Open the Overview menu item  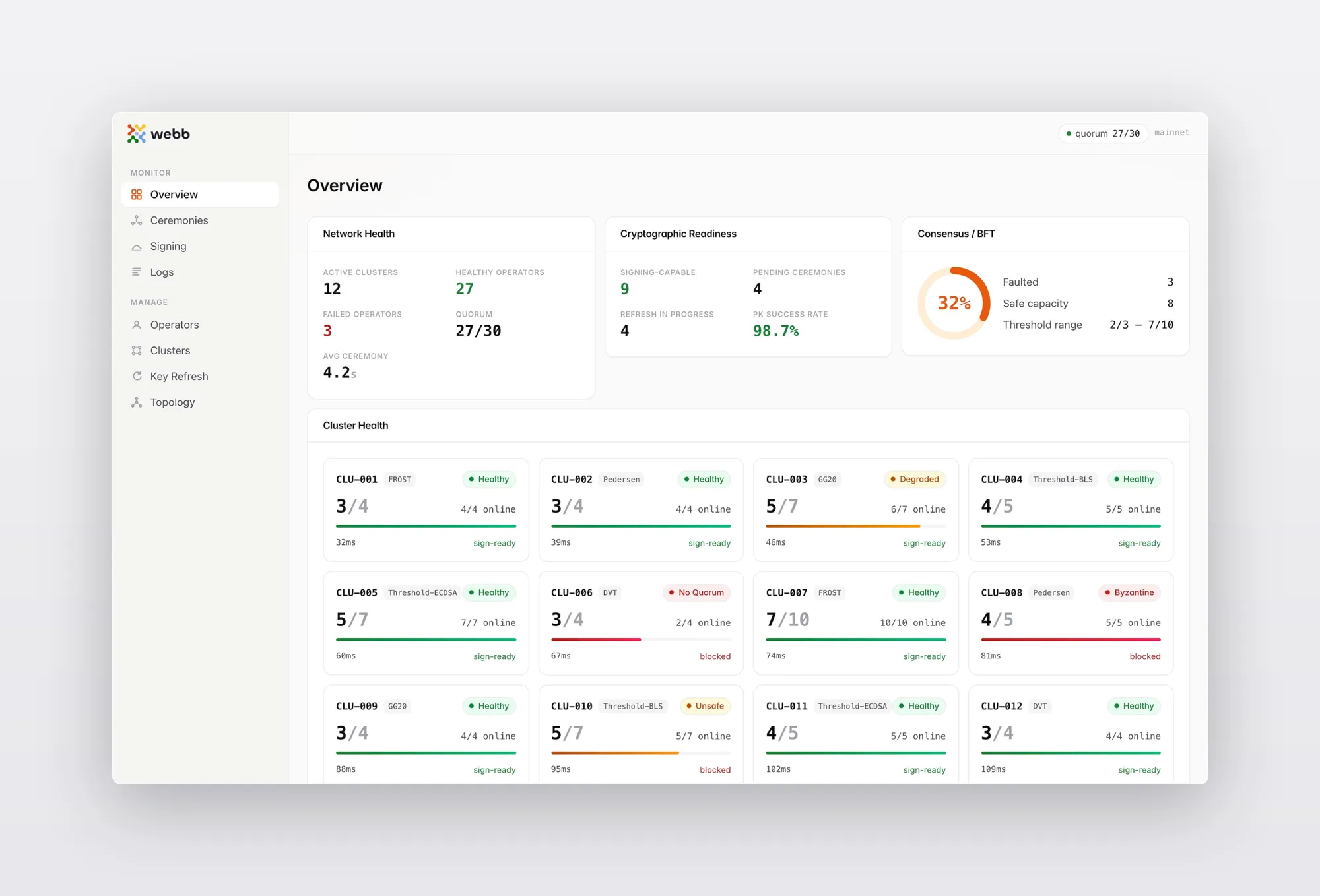click(200, 195)
